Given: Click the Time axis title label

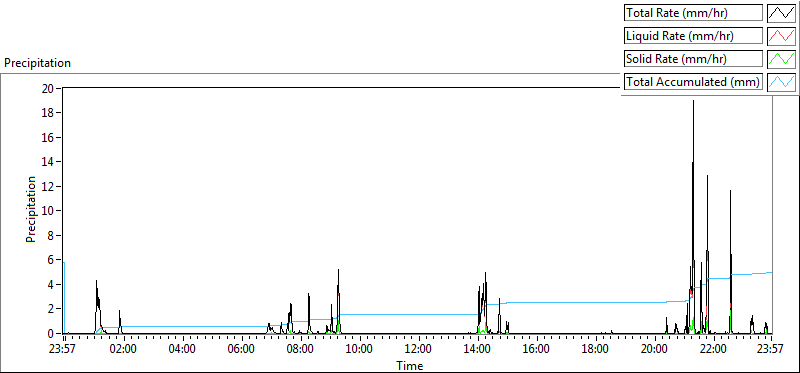Looking at the screenshot, I should click(409, 366).
